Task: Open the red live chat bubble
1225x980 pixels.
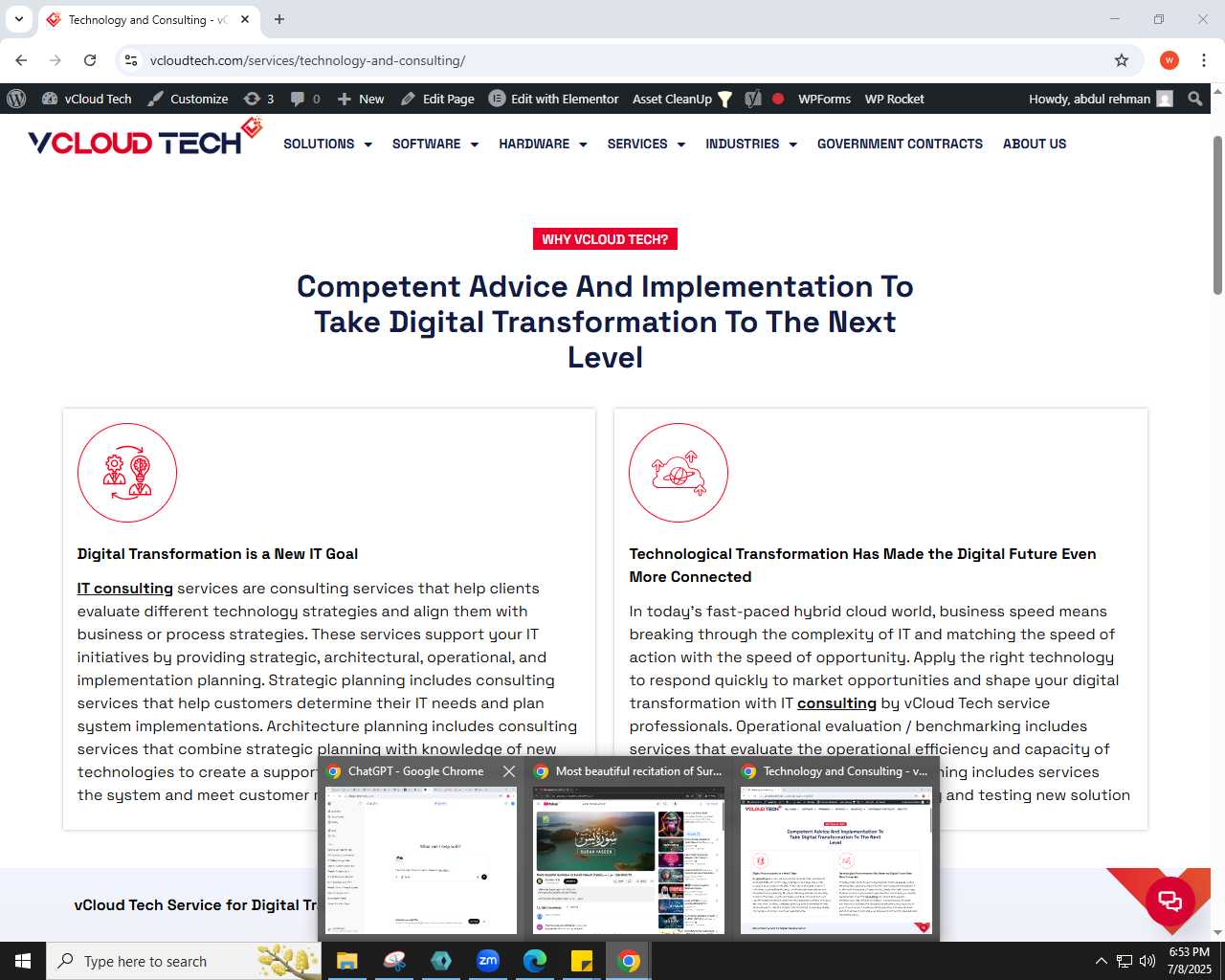Action: [1169, 901]
